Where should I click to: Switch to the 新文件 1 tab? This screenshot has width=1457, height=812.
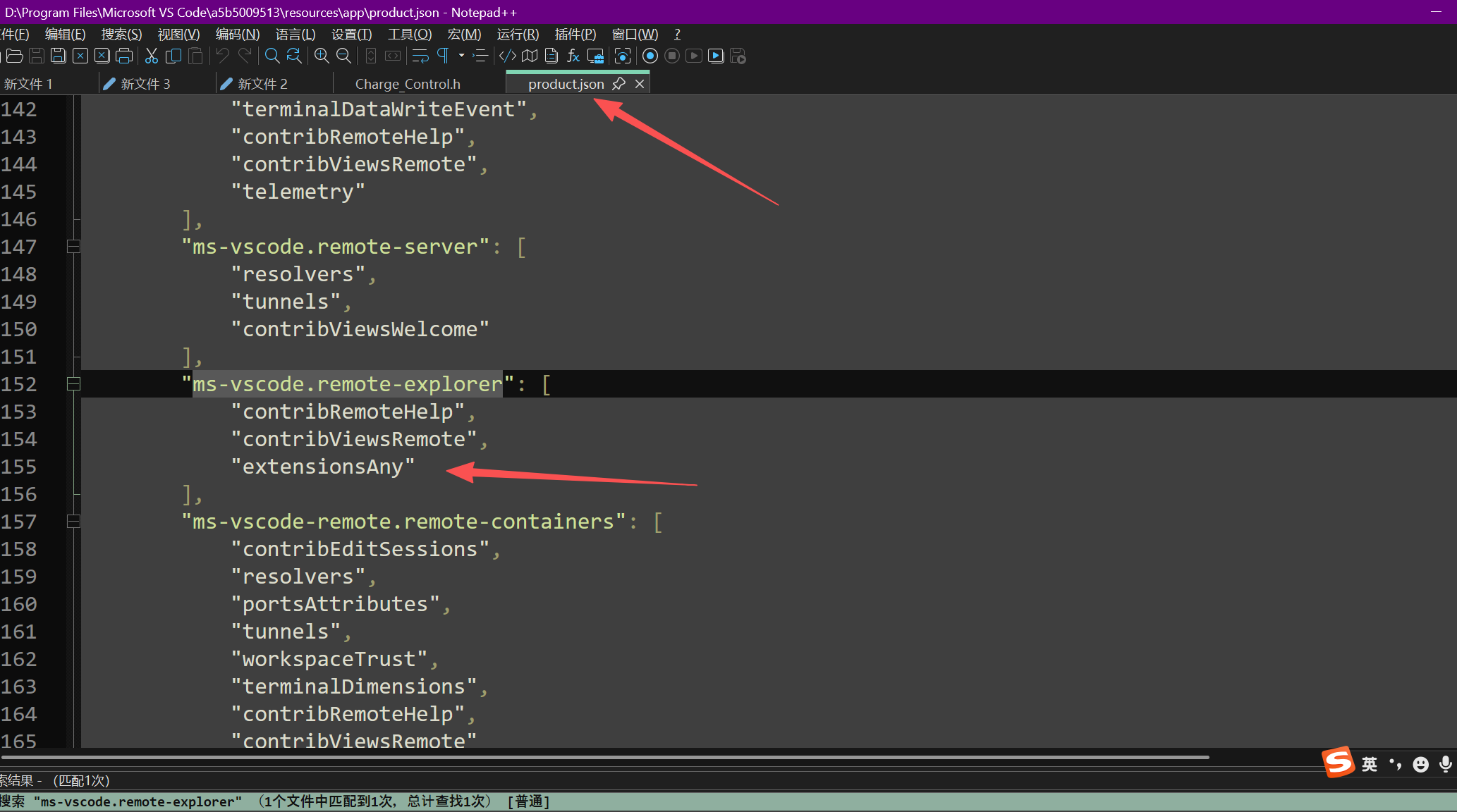point(49,84)
